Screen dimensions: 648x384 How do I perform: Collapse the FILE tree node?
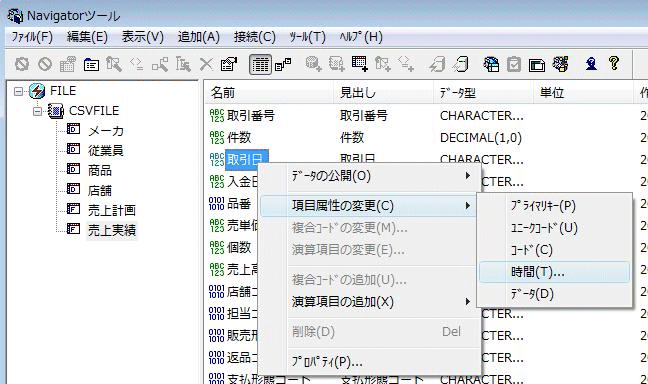click(x=18, y=91)
